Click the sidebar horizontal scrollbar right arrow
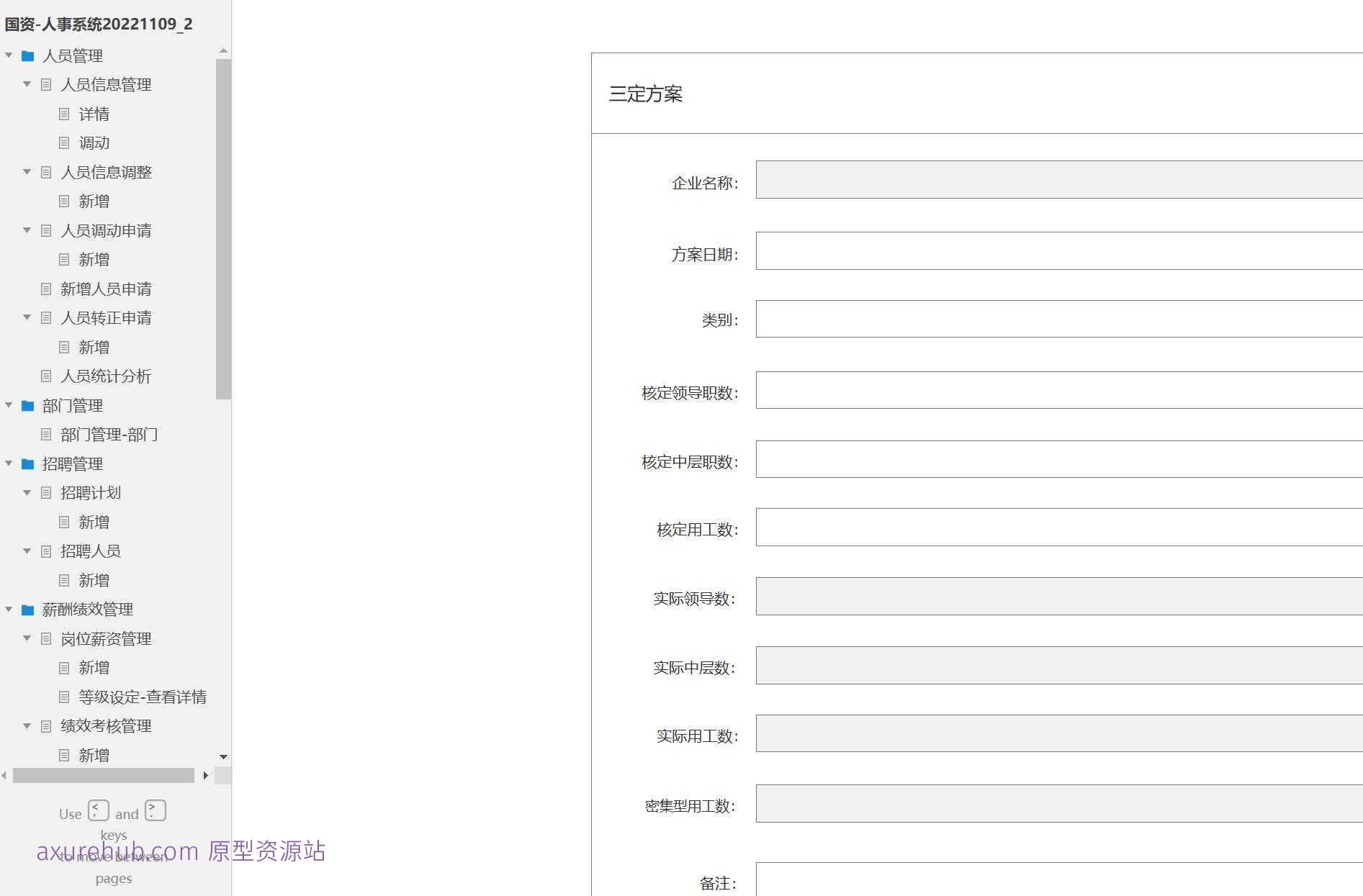Viewport: 1363px width, 896px height. click(206, 776)
